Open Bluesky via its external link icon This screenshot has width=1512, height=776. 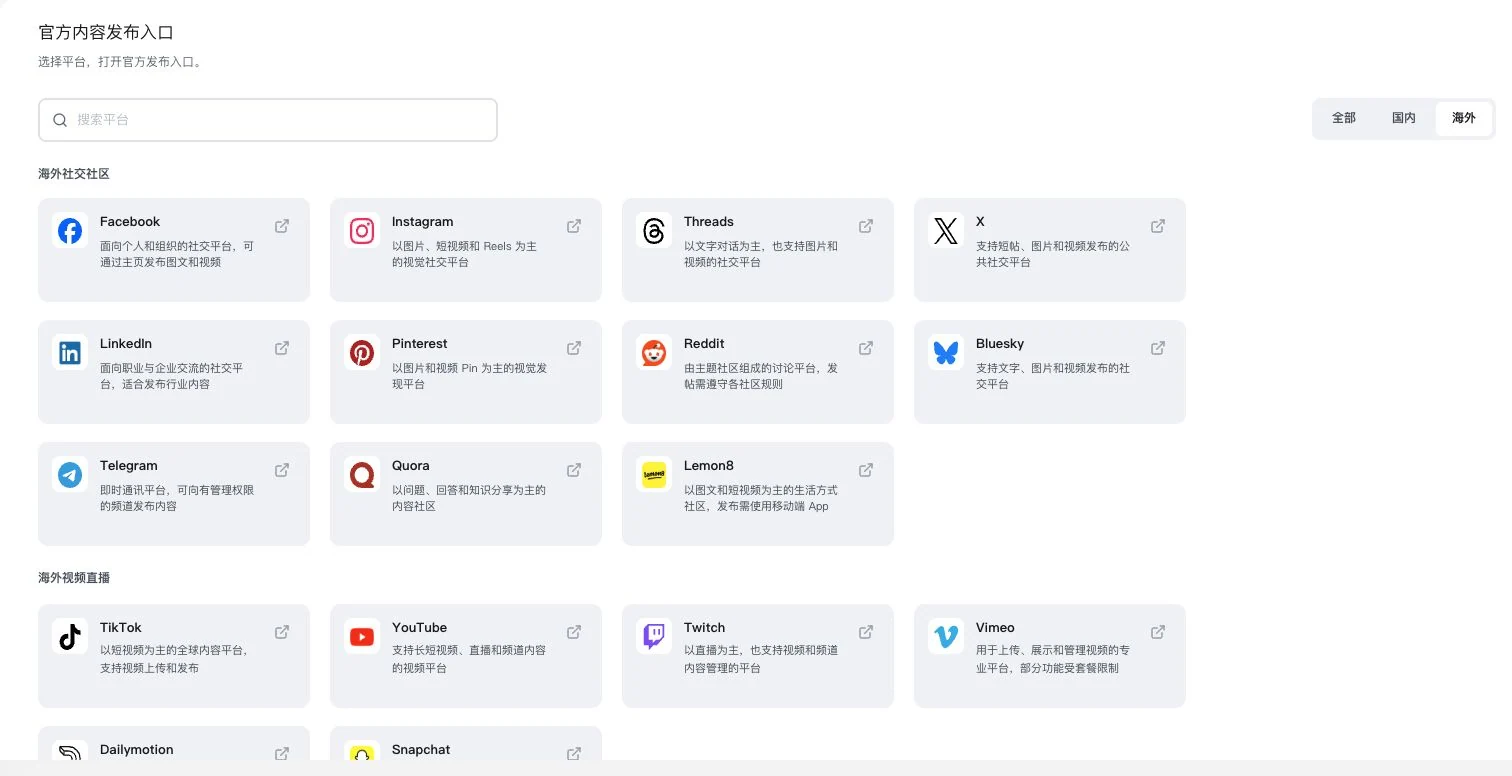(x=1158, y=348)
